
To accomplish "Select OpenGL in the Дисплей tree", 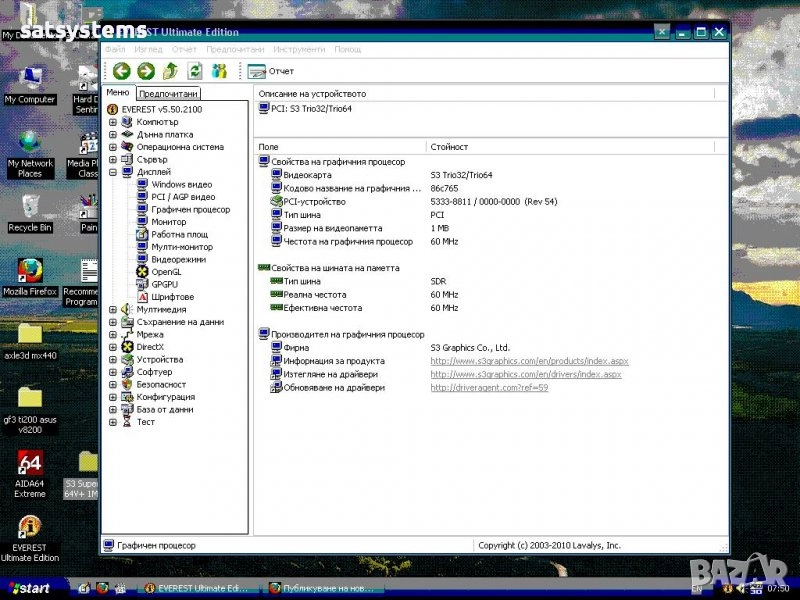I will pyautogui.click(x=166, y=272).
